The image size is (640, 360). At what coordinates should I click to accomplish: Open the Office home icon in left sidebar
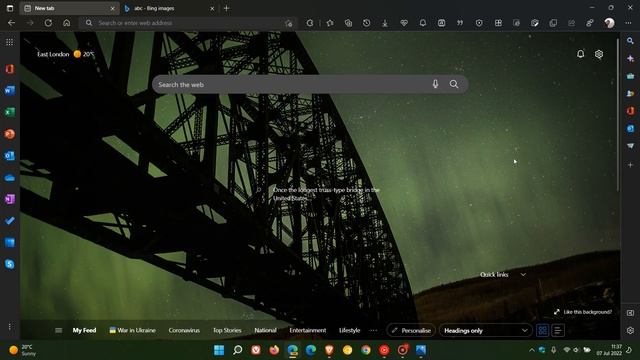coord(9,69)
